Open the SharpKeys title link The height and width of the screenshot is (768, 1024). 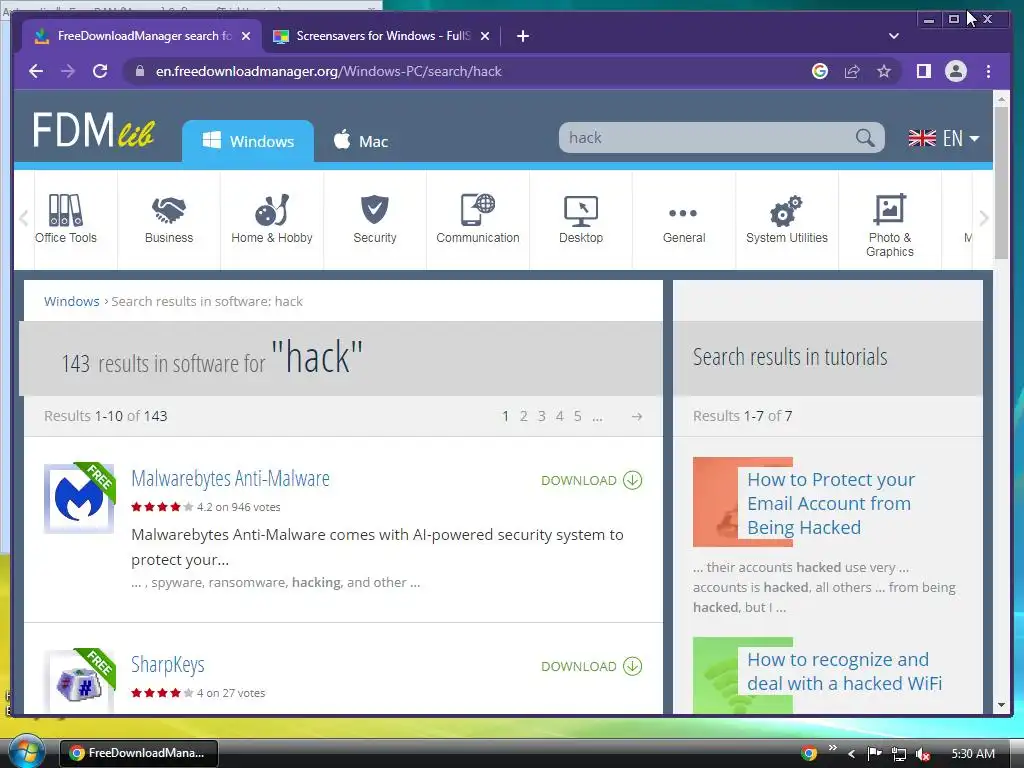pos(168,665)
